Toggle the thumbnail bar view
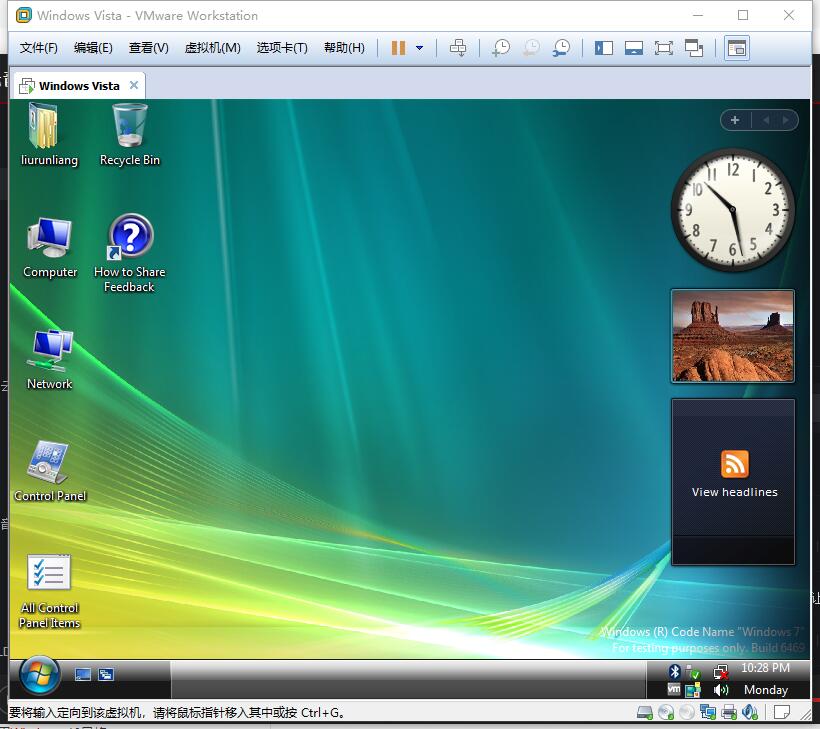 click(x=633, y=48)
